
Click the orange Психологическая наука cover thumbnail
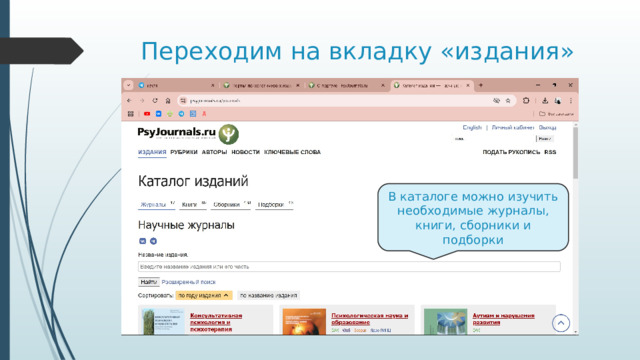pyautogui.click(x=304, y=322)
